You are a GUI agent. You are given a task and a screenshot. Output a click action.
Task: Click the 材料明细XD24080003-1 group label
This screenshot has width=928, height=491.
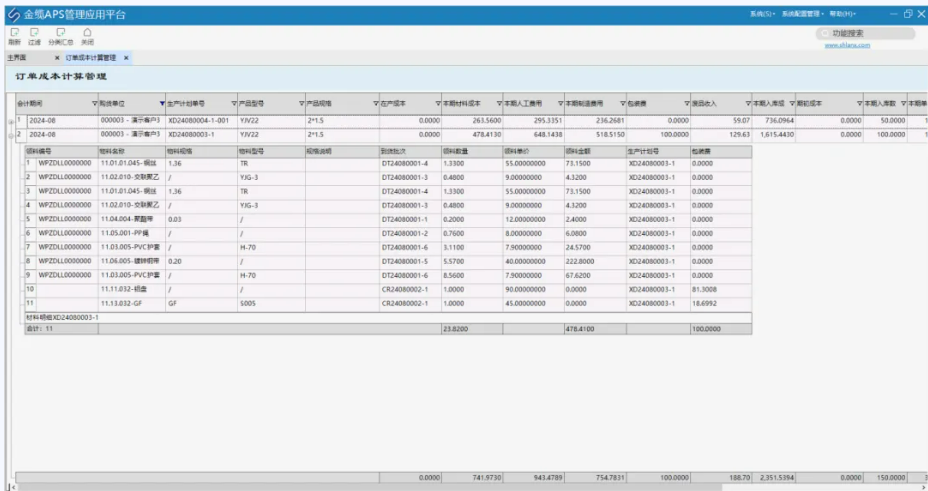(x=63, y=318)
